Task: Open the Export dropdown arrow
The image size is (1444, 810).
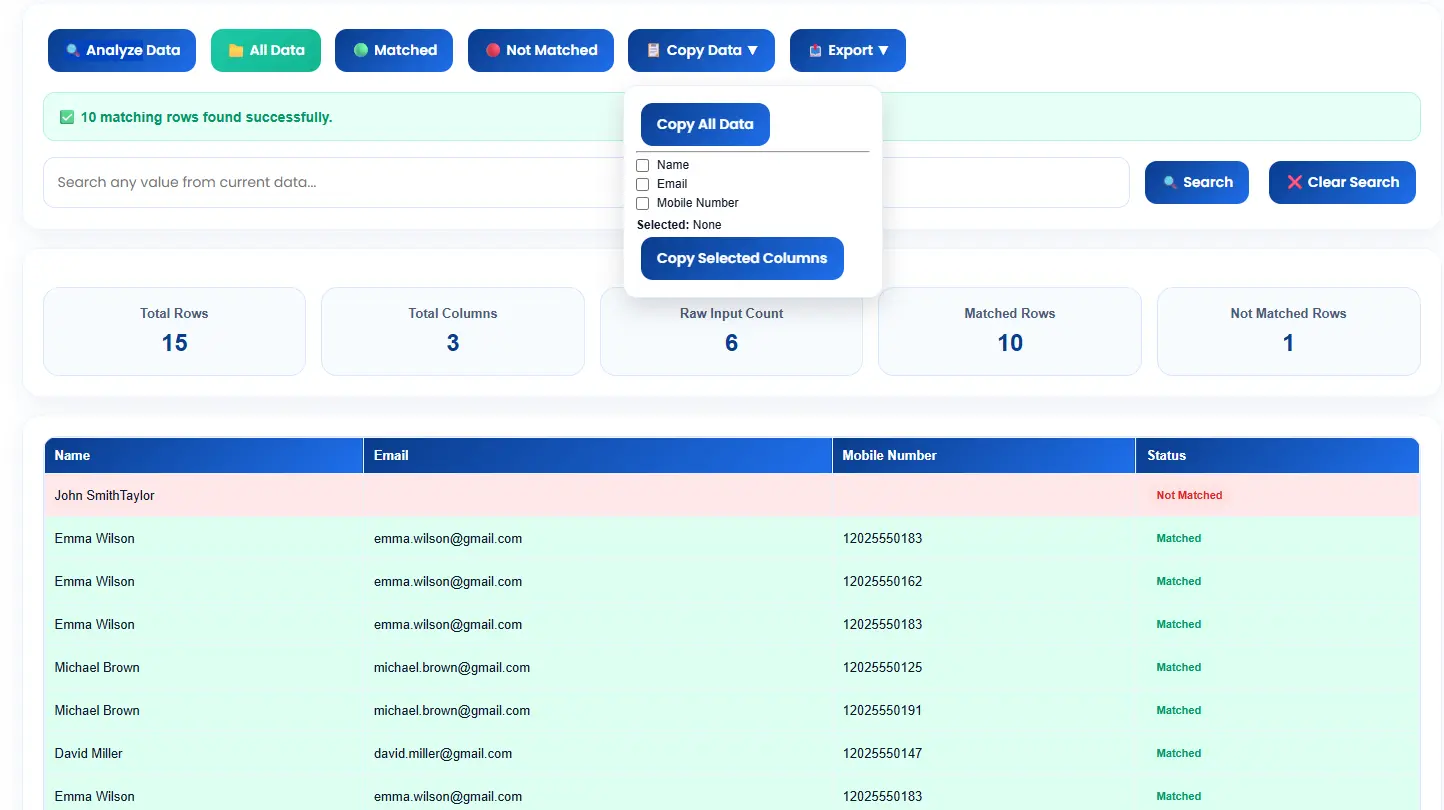Action: (883, 50)
